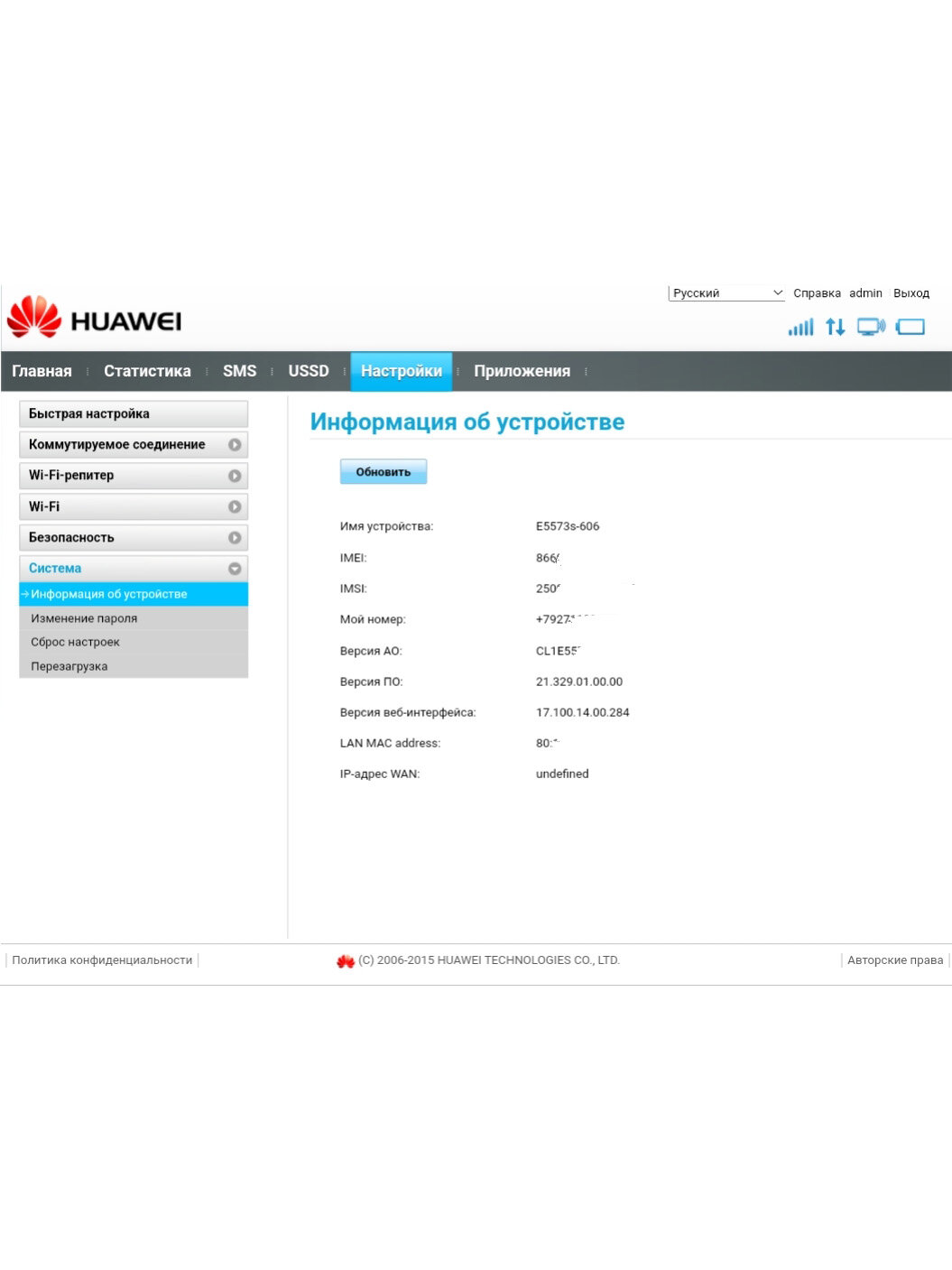952x1270 pixels.
Task: Open Быстрая настройка in the sidebar
Action: [x=134, y=413]
